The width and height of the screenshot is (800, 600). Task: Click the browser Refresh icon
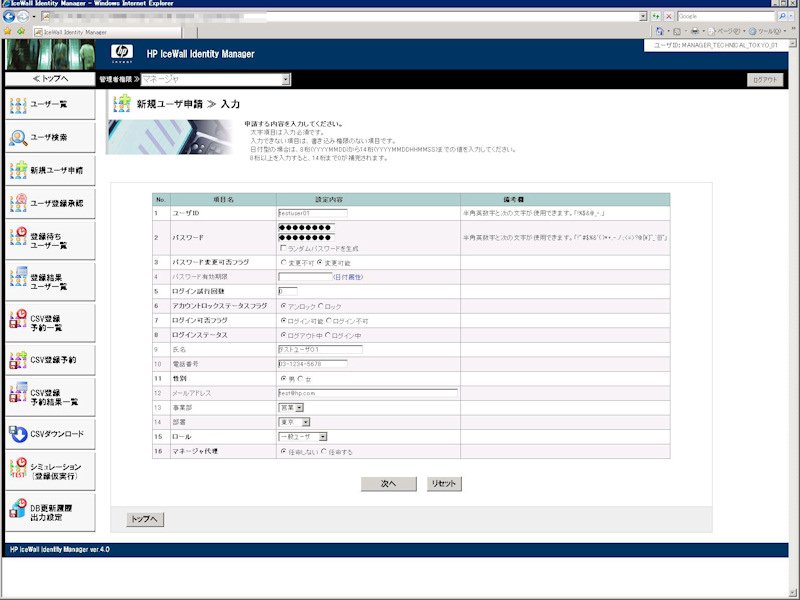656,16
